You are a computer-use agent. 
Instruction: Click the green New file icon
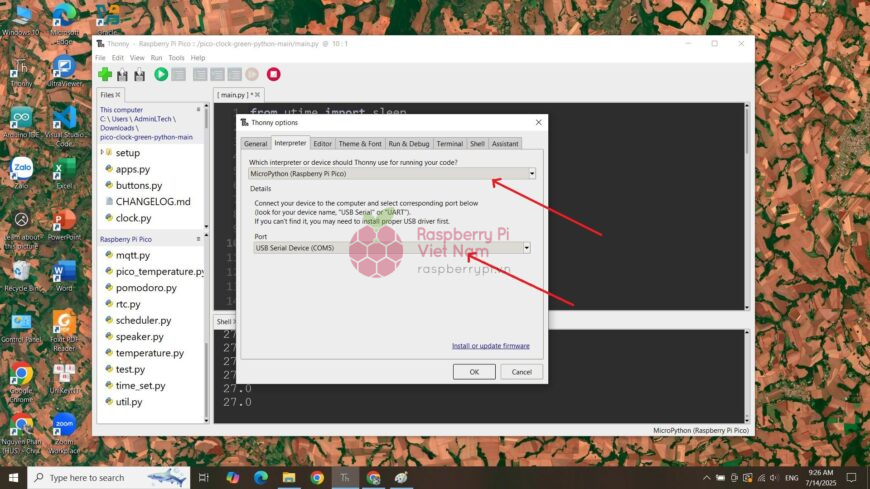pyautogui.click(x=104, y=74)
